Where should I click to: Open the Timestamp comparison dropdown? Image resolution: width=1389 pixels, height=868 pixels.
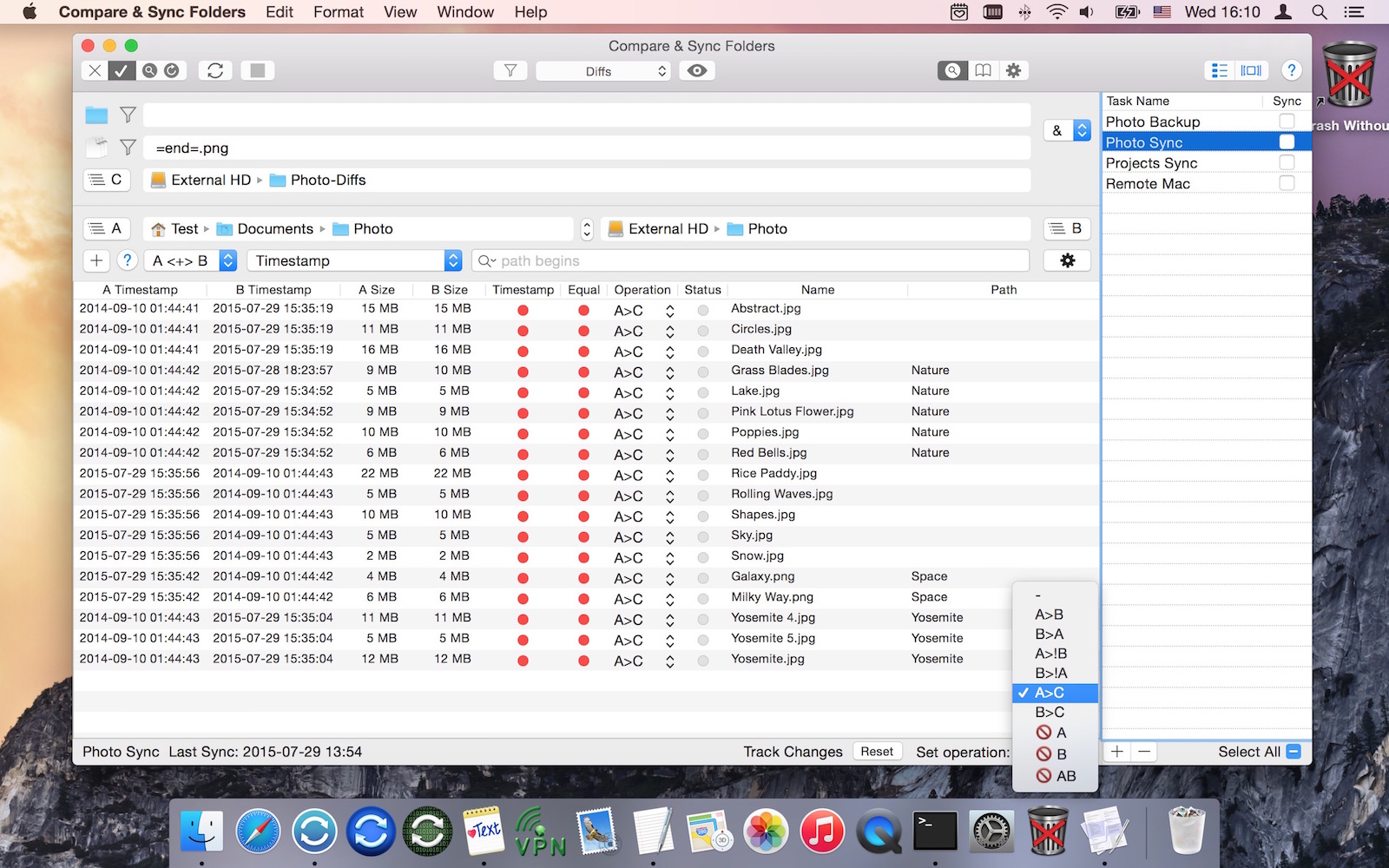354,260
